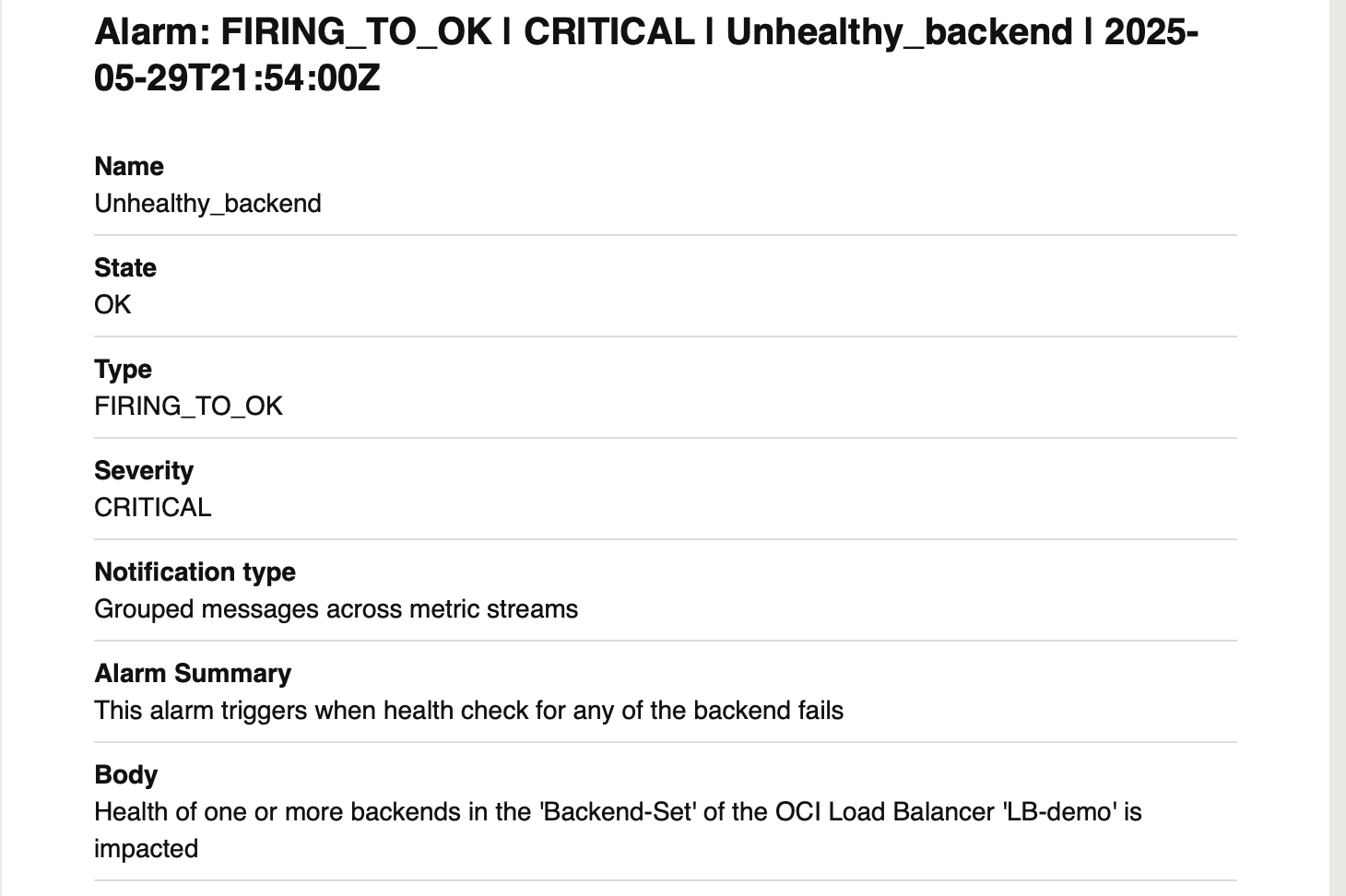Click the State field label

(125, 268)
